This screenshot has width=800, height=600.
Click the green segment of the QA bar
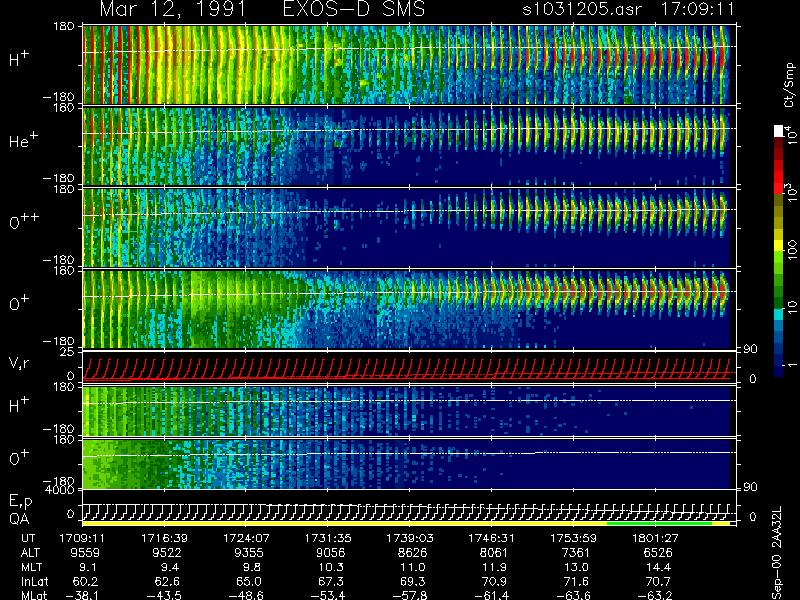pyautogui.click(x=659, y=523)
